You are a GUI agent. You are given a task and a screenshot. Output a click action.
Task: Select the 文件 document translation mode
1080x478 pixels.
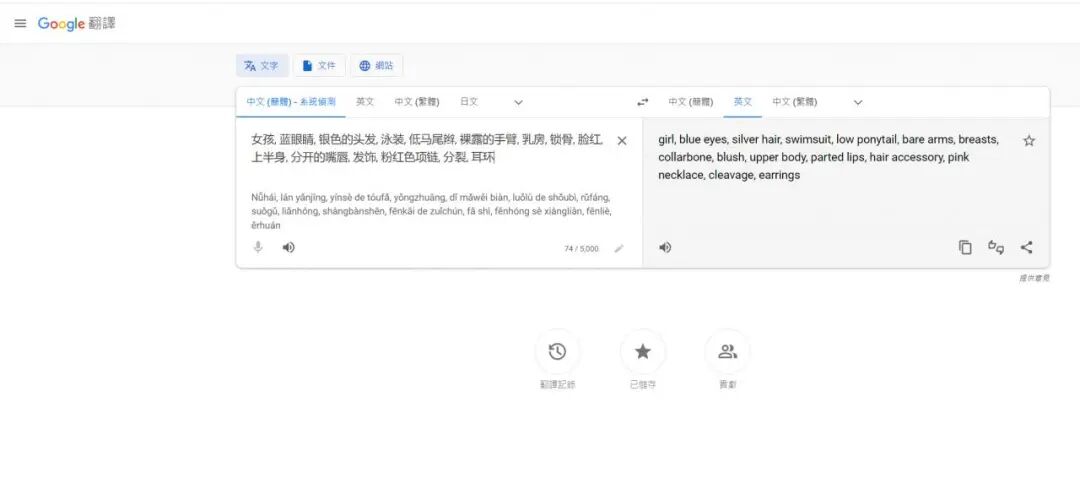(x=319, y=66)
